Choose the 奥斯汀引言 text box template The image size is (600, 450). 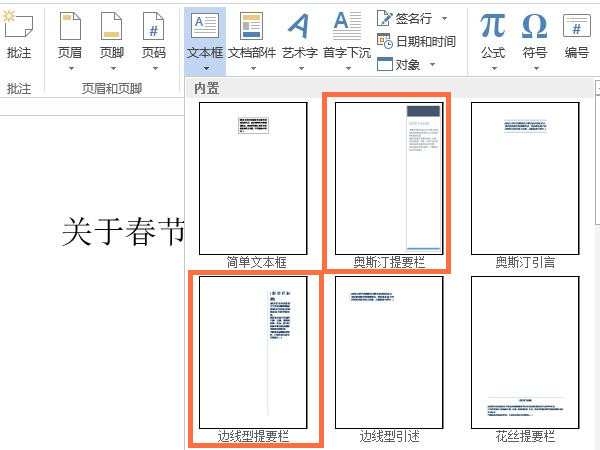[525, 178]
